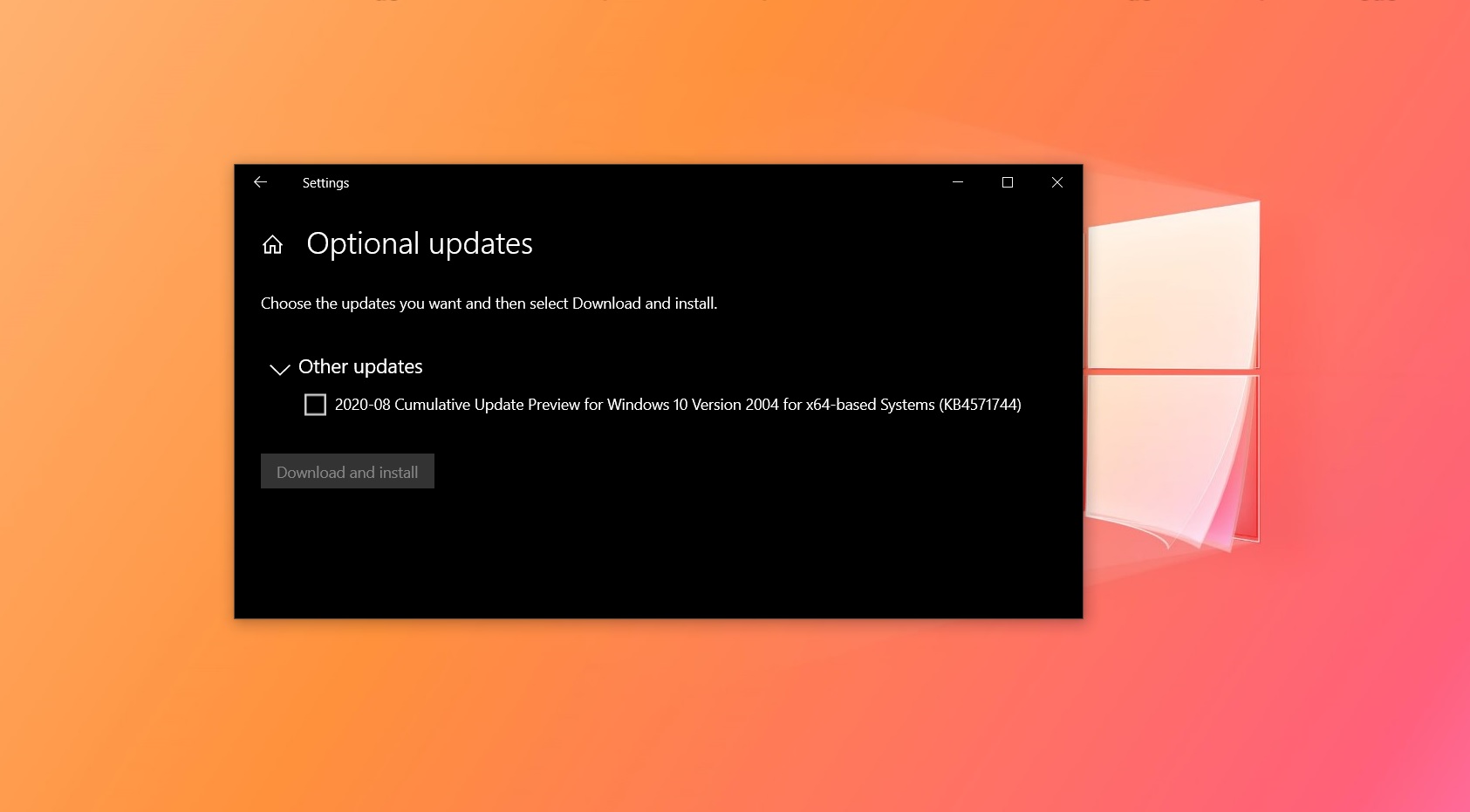Click the Settings window title text

(x=325, y=183)
